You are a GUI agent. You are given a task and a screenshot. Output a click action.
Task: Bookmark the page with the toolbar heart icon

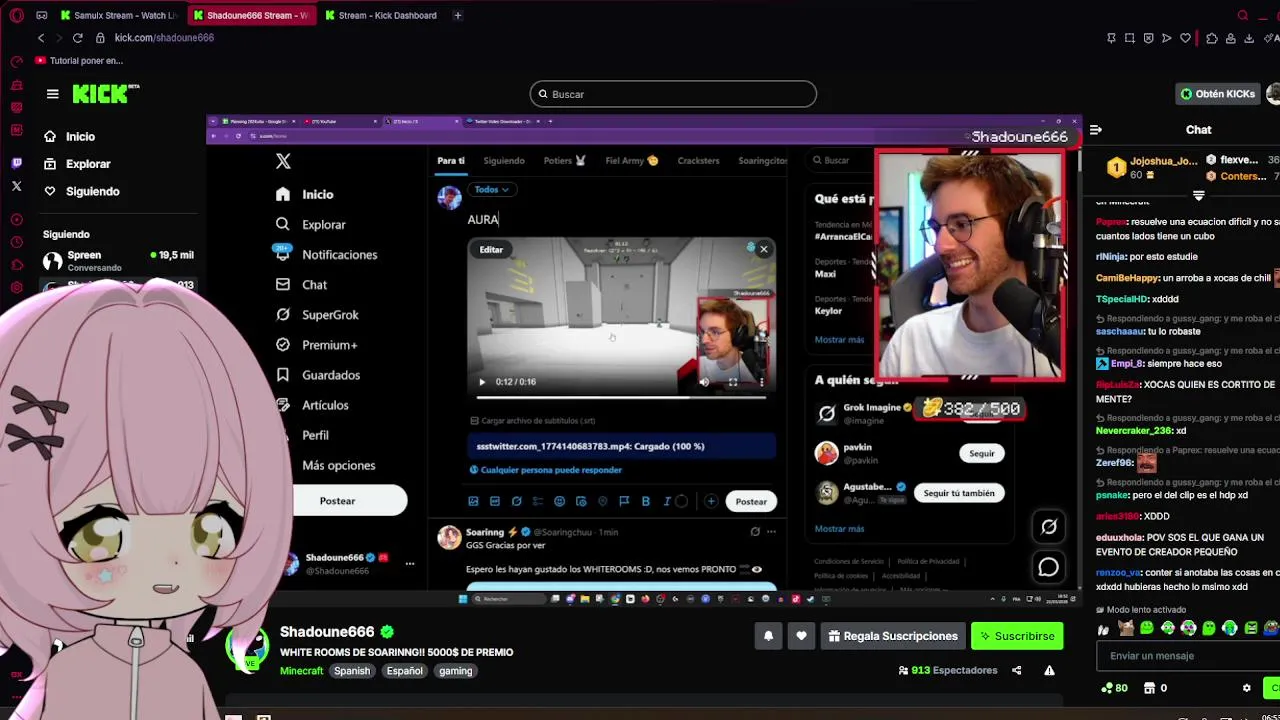[x=1186, y=38]
